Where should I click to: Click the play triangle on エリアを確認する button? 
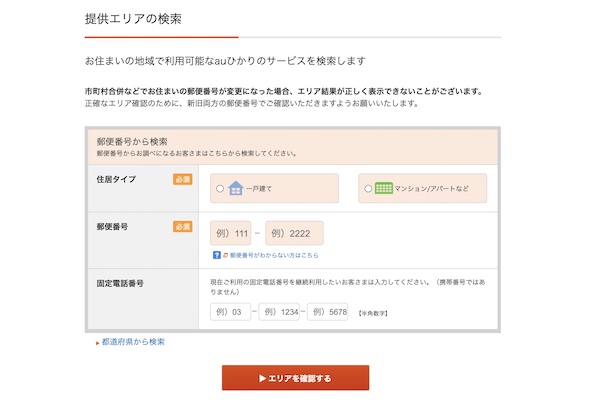click(x=262, y=378)
